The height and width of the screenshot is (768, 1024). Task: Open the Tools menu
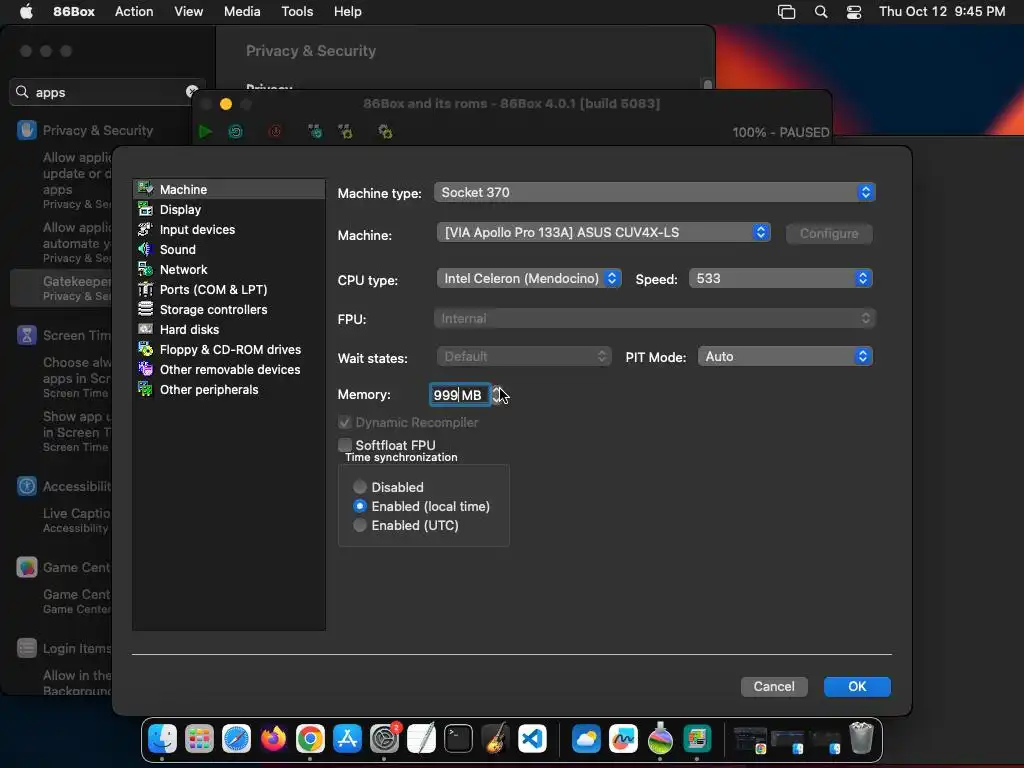coord(297,11)
